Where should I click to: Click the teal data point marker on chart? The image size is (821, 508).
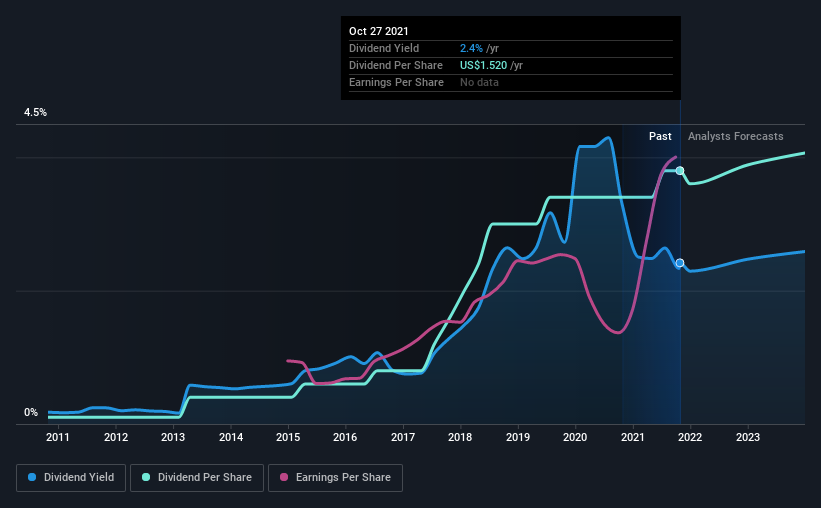pos(680,171)
